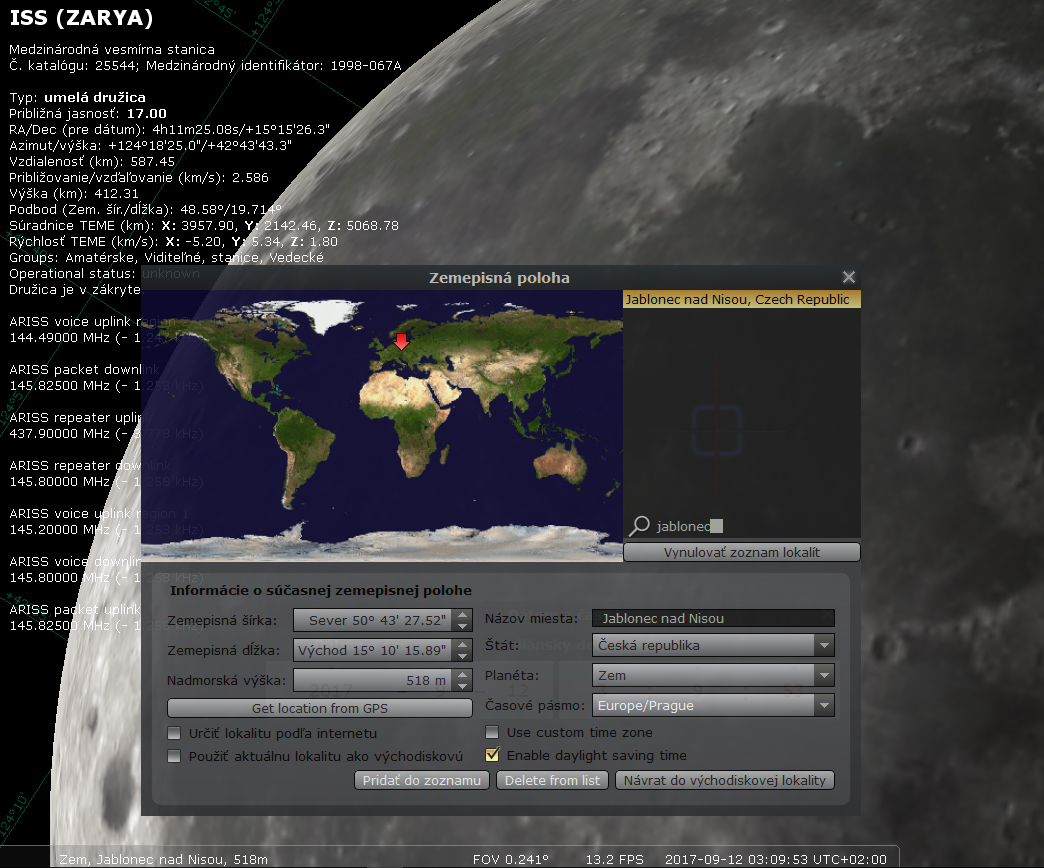Raise Nadmorská výška using up arrow

pos(462,675)
